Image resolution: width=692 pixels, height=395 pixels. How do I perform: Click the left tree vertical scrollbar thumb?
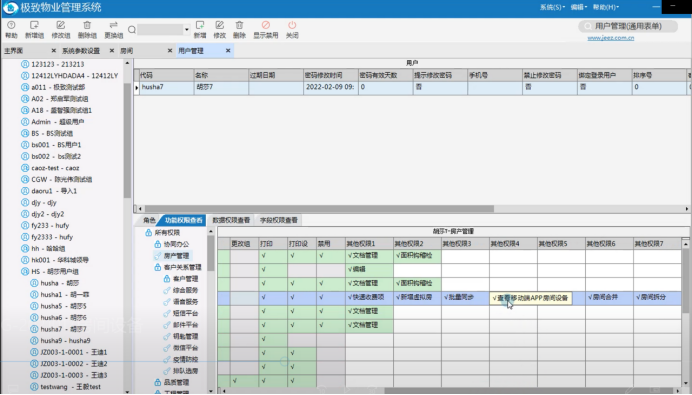point(127,140)
